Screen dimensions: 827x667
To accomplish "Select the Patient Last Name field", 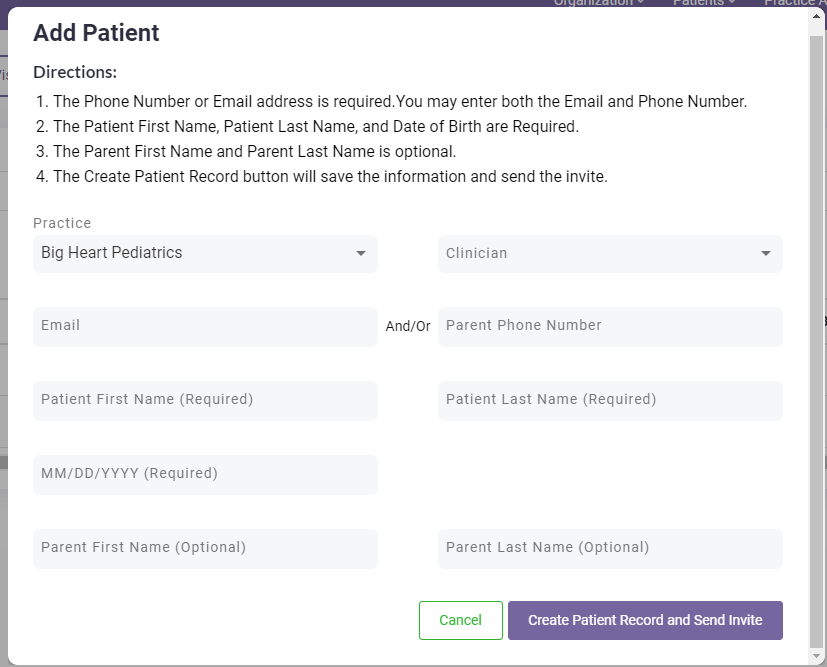I will coord(610,400).
